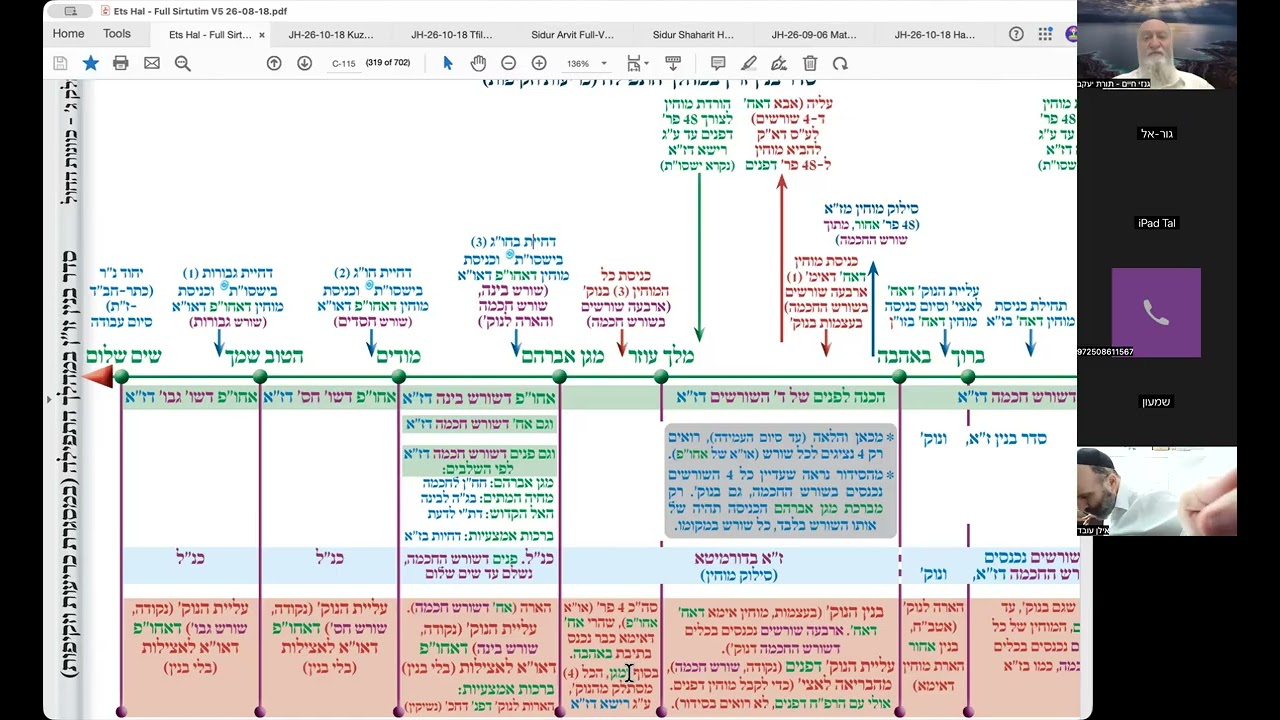1280x720 pixels.
Task: Select the highlight pen tool
Action: coord(749,63)
